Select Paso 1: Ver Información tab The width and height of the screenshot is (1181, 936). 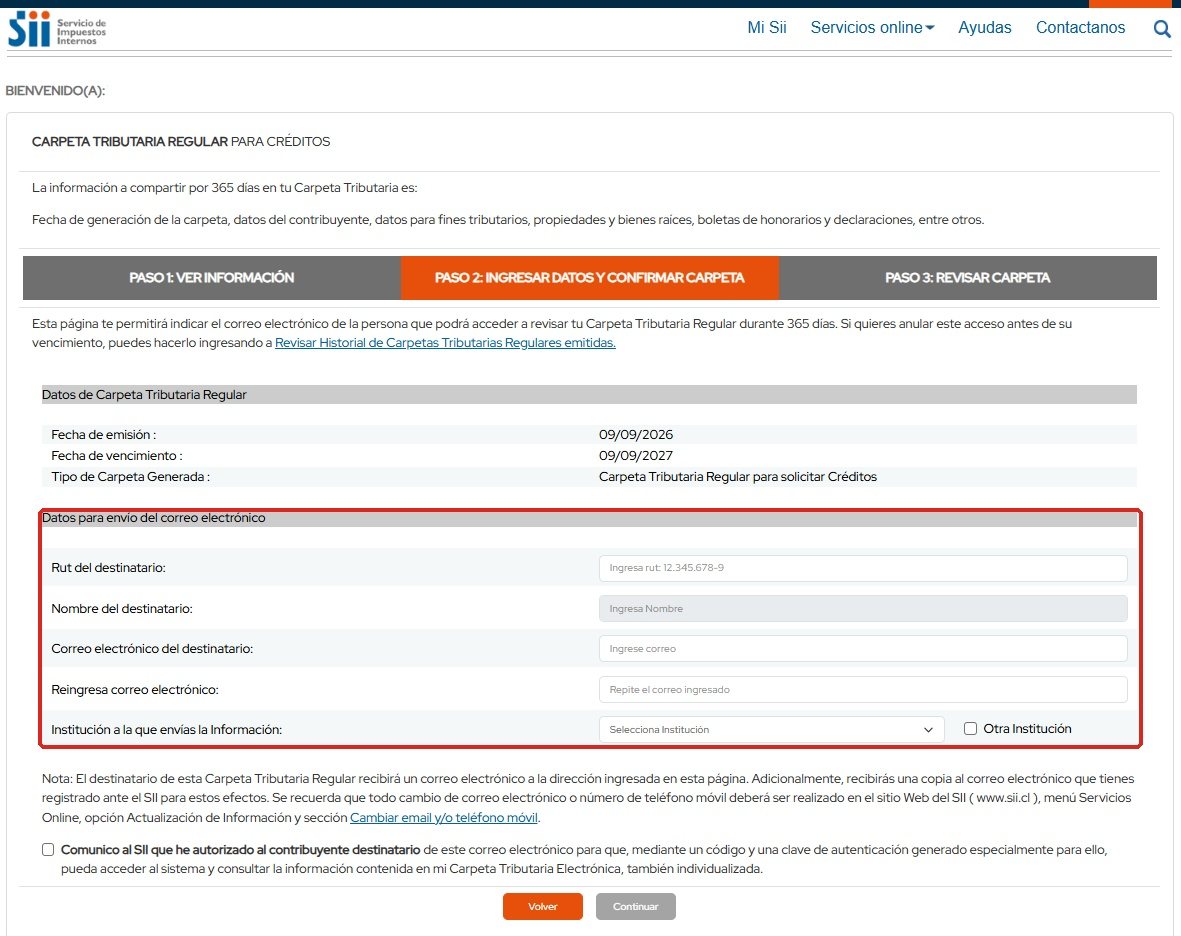212,278
